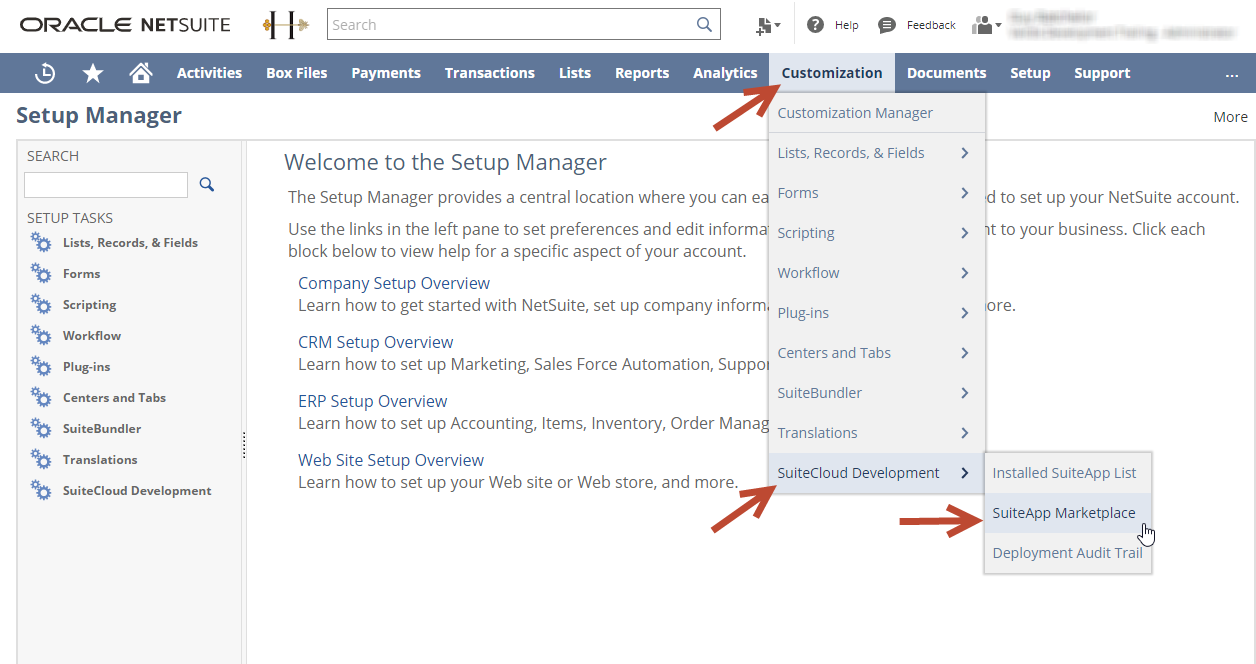Click the gear icon beside Workflow
Screen dimensions: 1256x664
point(41,335)
